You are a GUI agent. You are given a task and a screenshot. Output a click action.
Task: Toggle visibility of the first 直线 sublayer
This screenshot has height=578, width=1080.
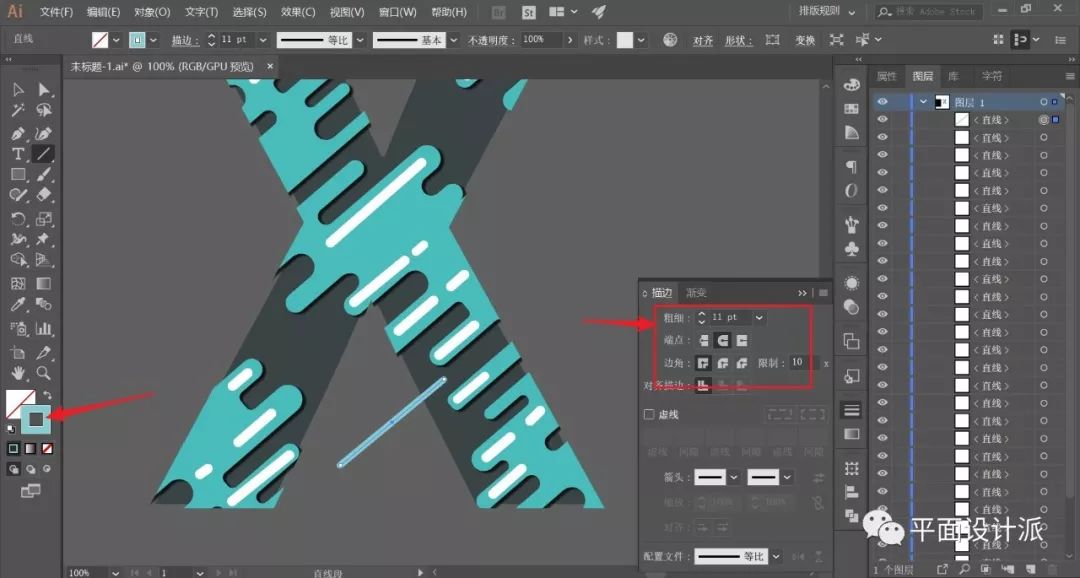[x=882, y=120]
